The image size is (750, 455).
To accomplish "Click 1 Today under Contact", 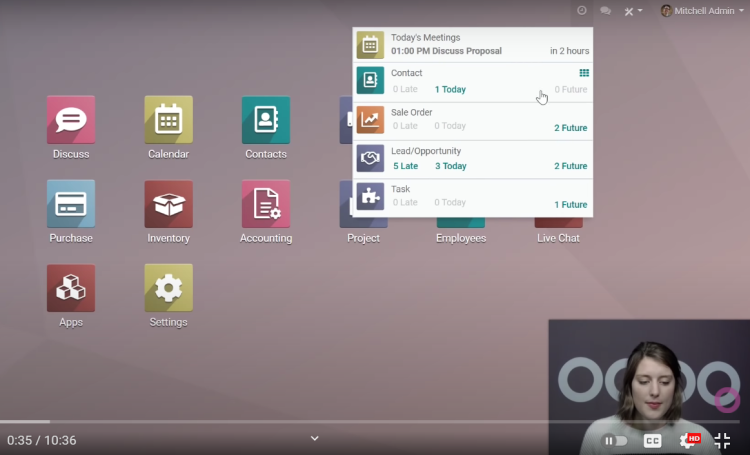I will [x=450, y=89].
